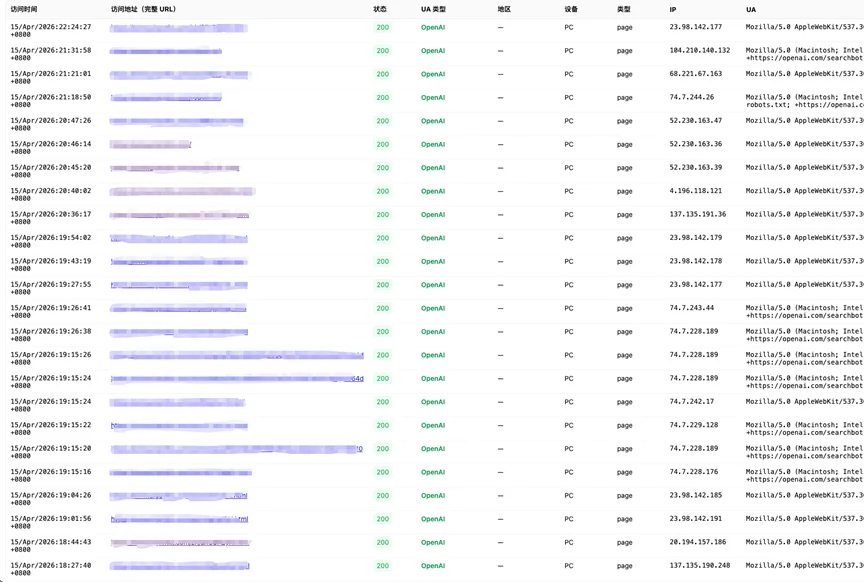This screenshot has height=582, width=864.
Task: Click the OpenAI label in the 19:15:22 row
Action: (x=433, y=425)
